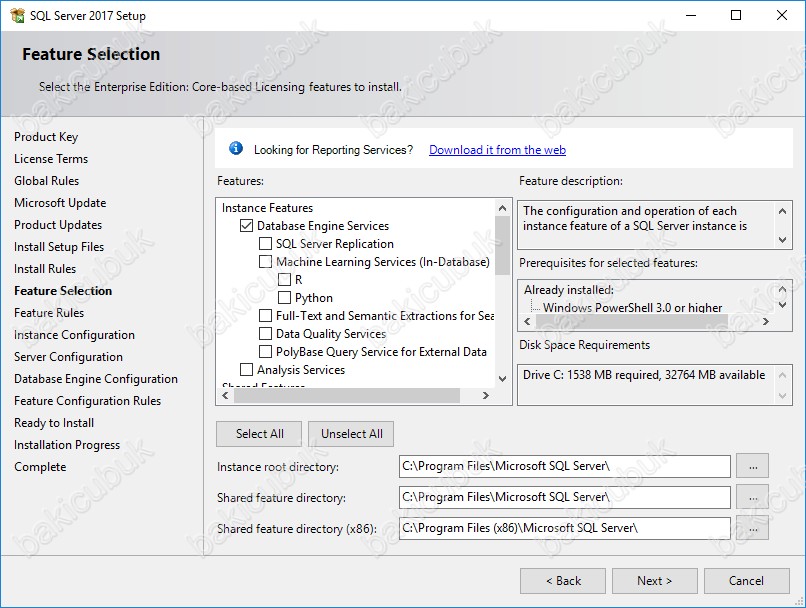This screenshot has height=608, width=806.
Task: Open the Download it from the web link
Action: coord(497,150)
